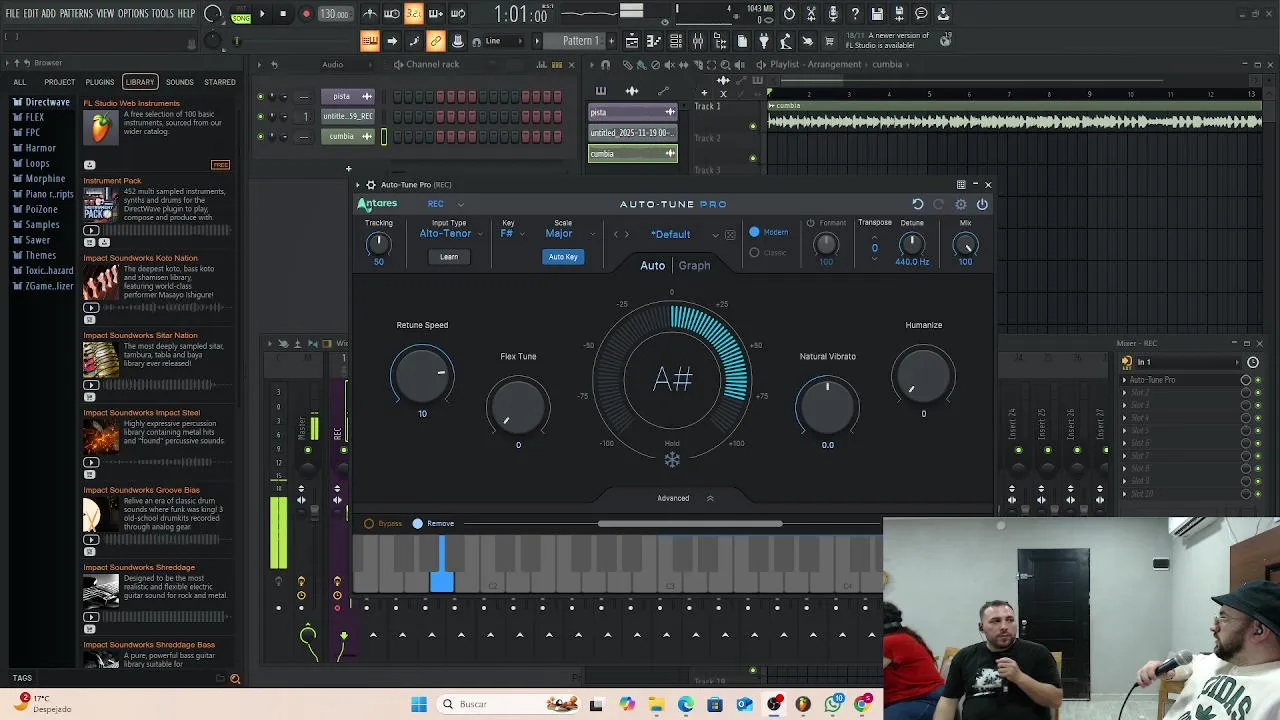The width and height of the screenshot is (1280, 720).
Task: Select the Remove option on keyboard panel
Action: [x=418, y=523]
